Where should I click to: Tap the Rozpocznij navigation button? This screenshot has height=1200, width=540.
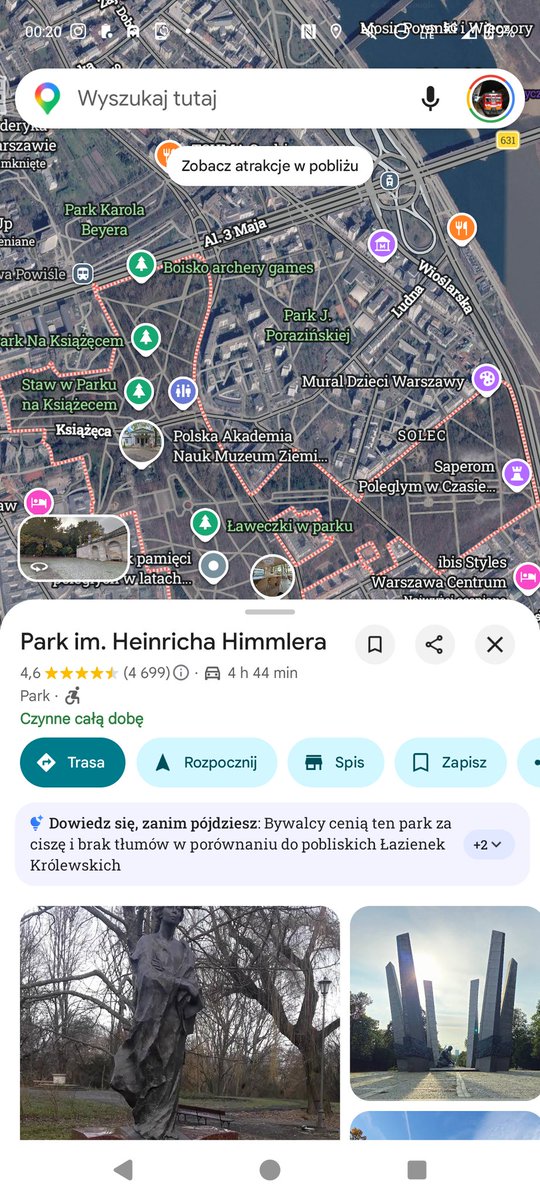pyautogui.click(x=206, y=763)
